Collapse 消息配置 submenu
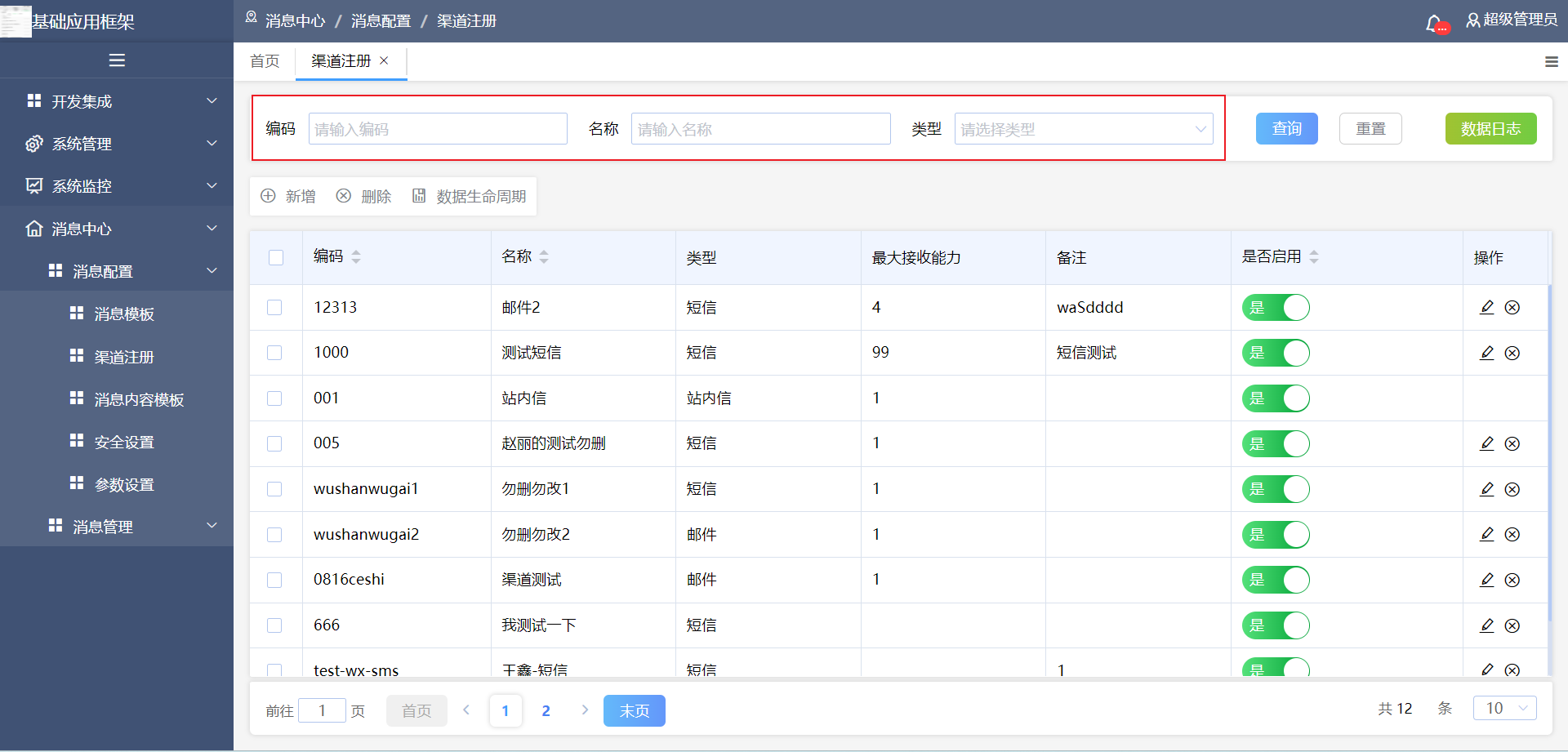This screenshot has height=752, width=1568. coord(117,271)
